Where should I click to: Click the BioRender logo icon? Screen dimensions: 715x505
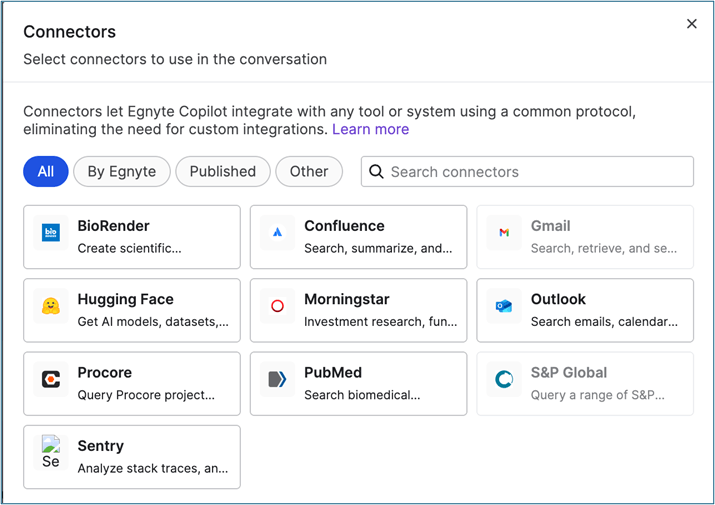coord(51,233)
